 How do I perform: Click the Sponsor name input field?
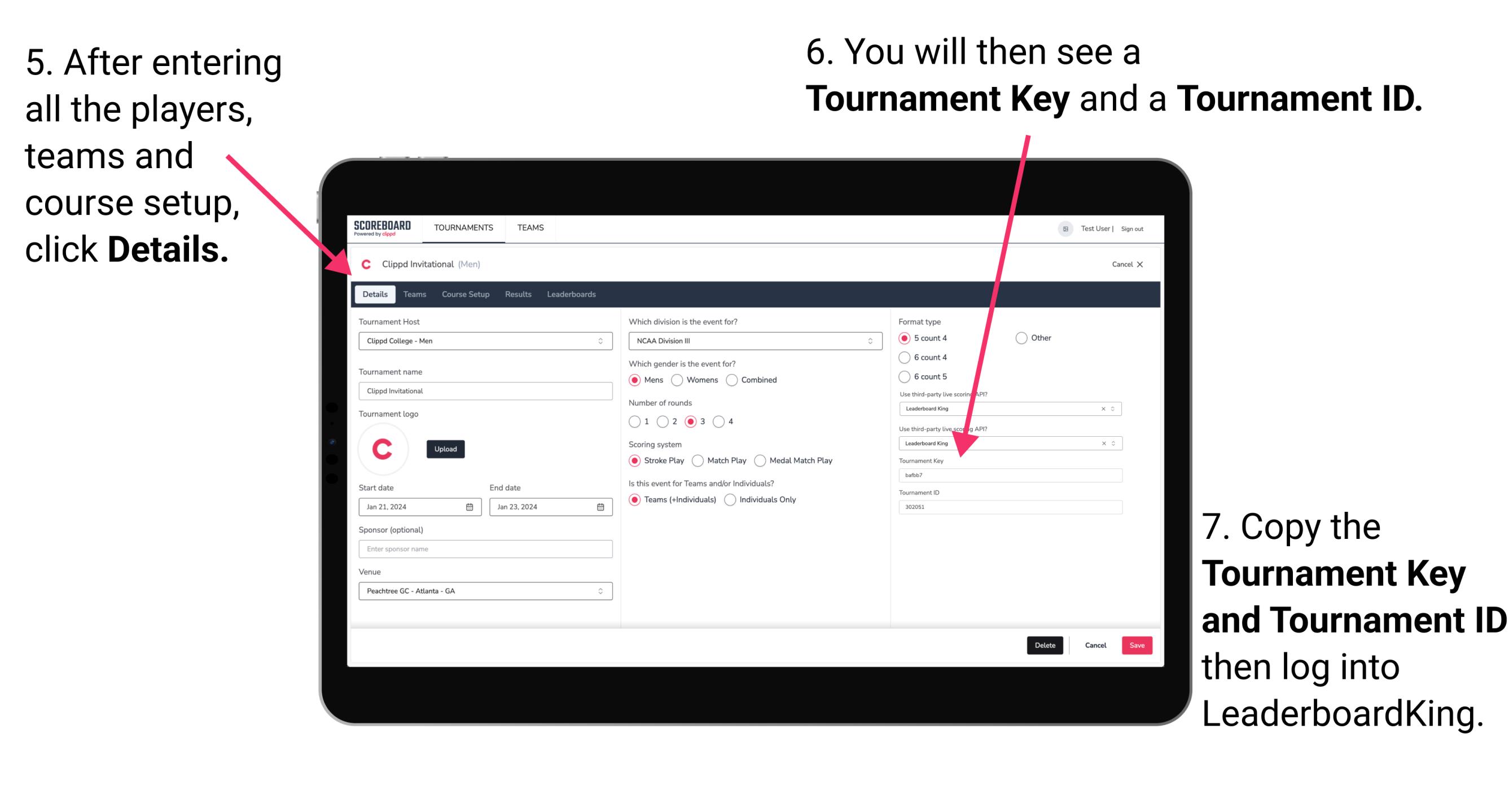click(x=485, y=549)
